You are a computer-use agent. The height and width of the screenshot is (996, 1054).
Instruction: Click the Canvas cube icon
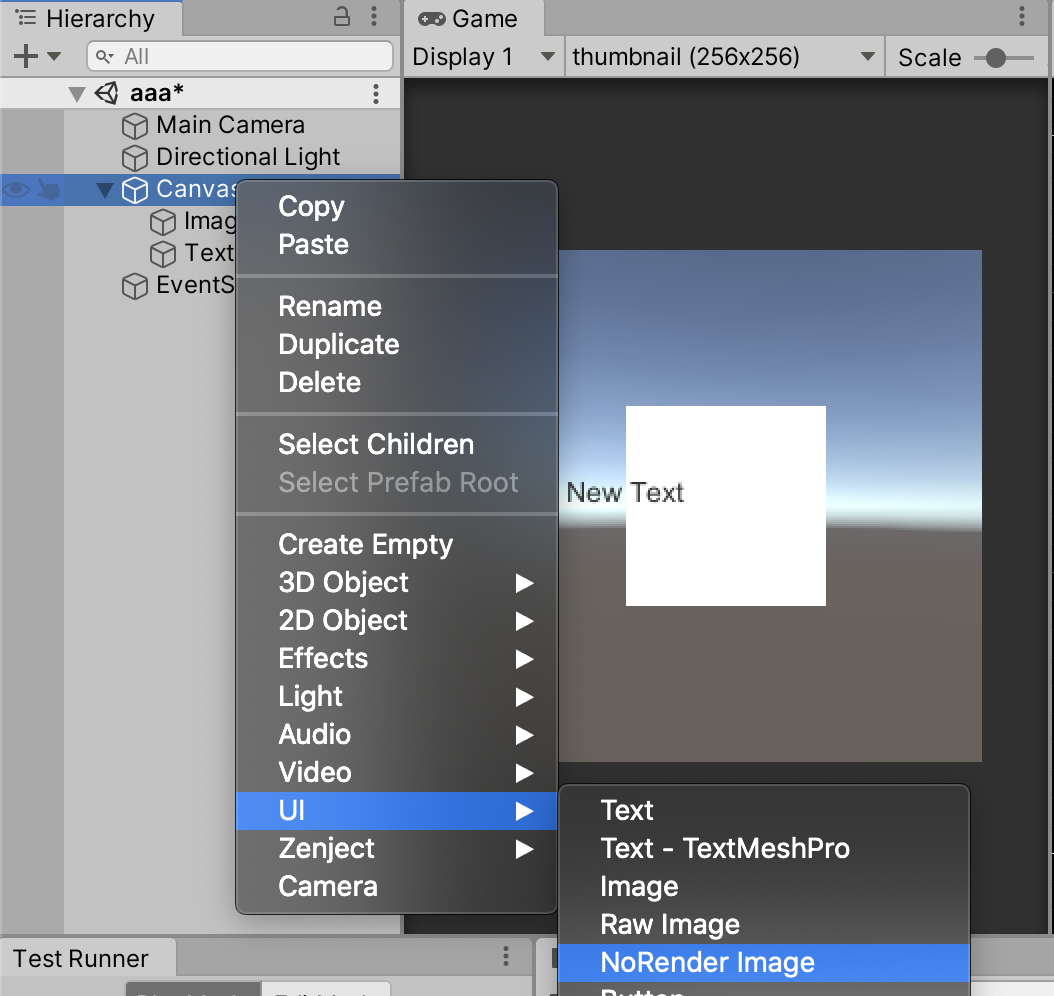[134, 190]
